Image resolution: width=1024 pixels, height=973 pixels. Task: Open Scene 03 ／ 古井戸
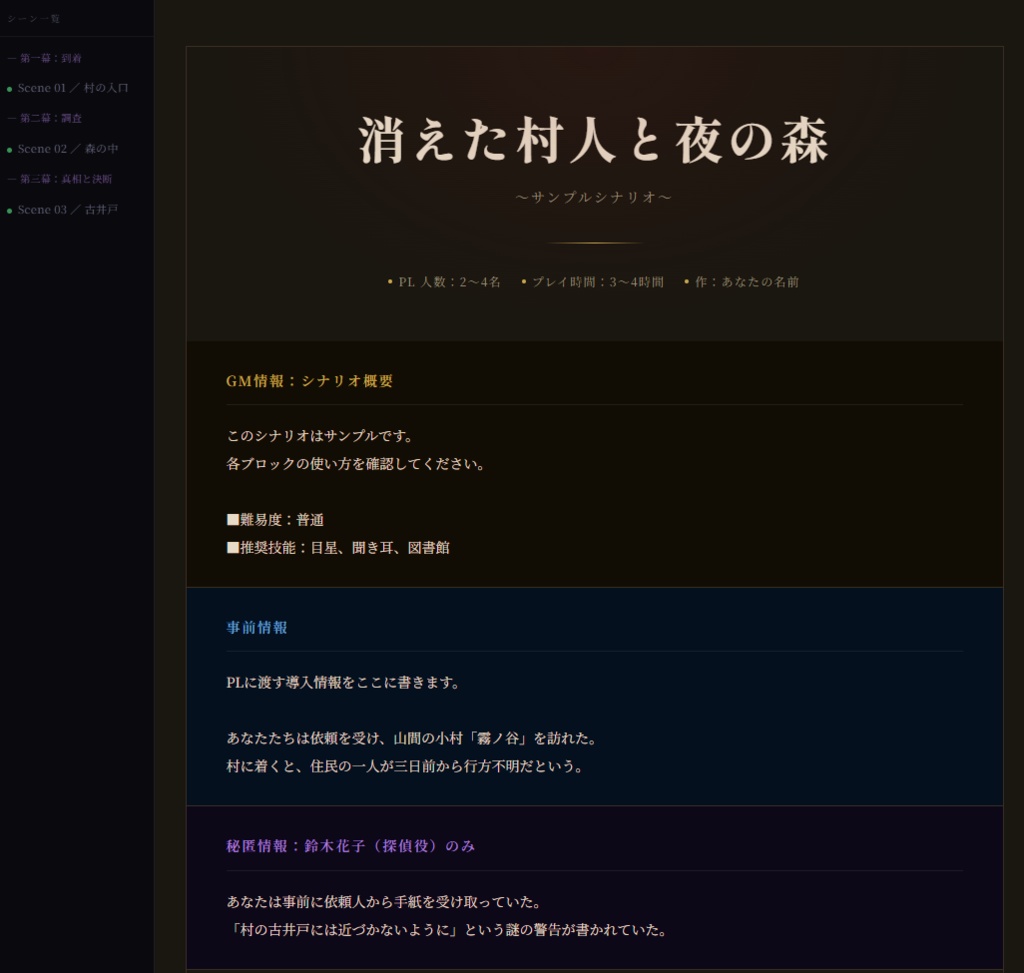coord(68,210)
